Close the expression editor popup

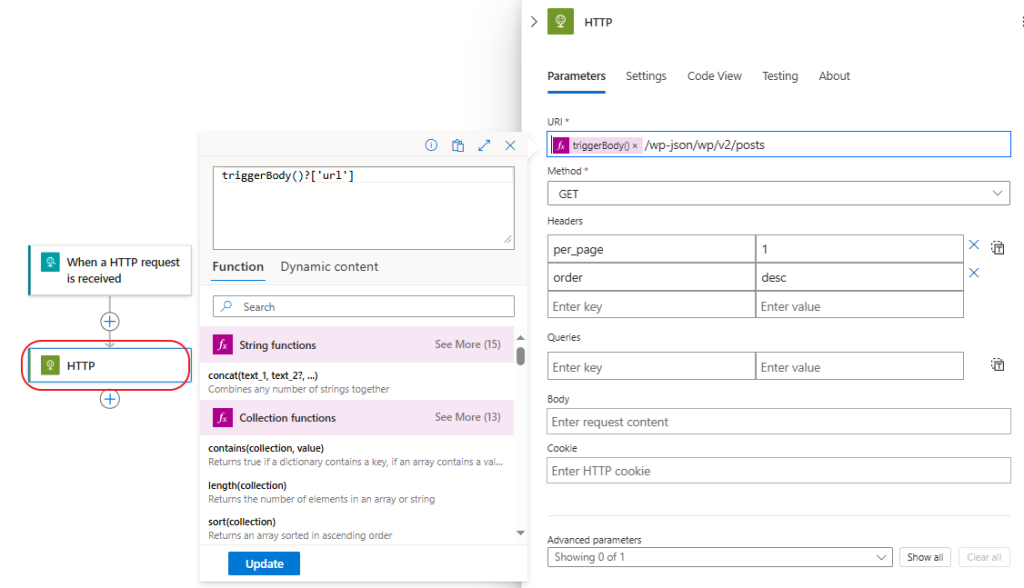(510, 145)
